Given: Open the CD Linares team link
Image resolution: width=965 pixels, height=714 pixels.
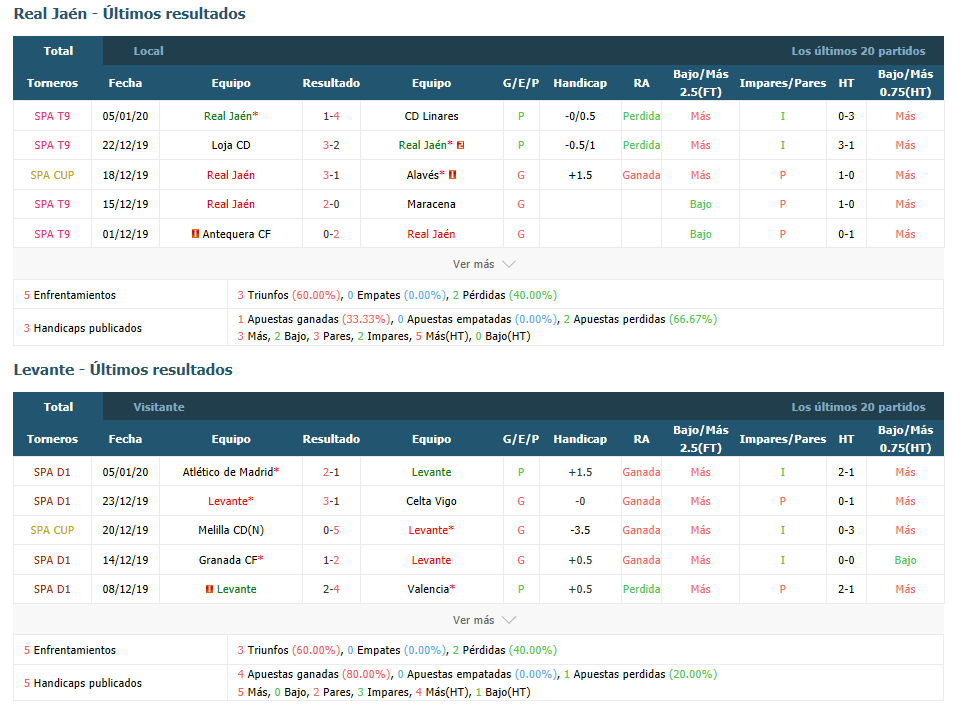Looking at the screenshot, I should point(431,116).
